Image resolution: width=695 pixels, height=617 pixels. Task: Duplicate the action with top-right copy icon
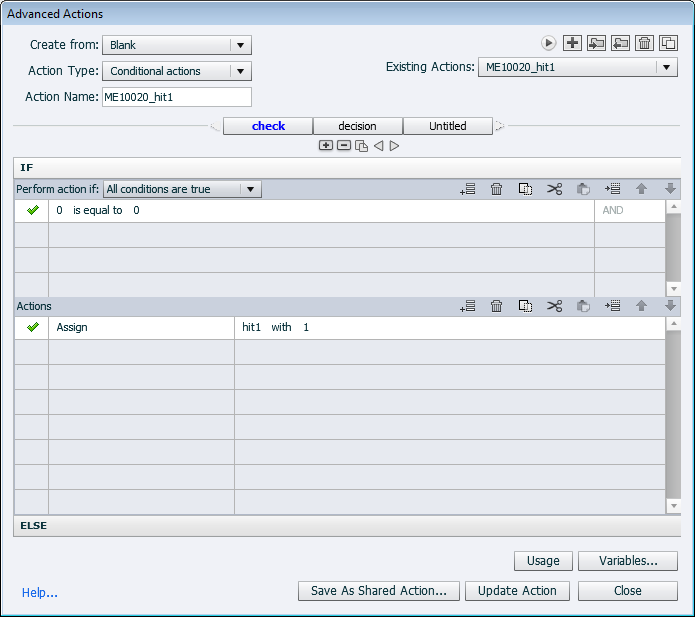coord(668,43)
